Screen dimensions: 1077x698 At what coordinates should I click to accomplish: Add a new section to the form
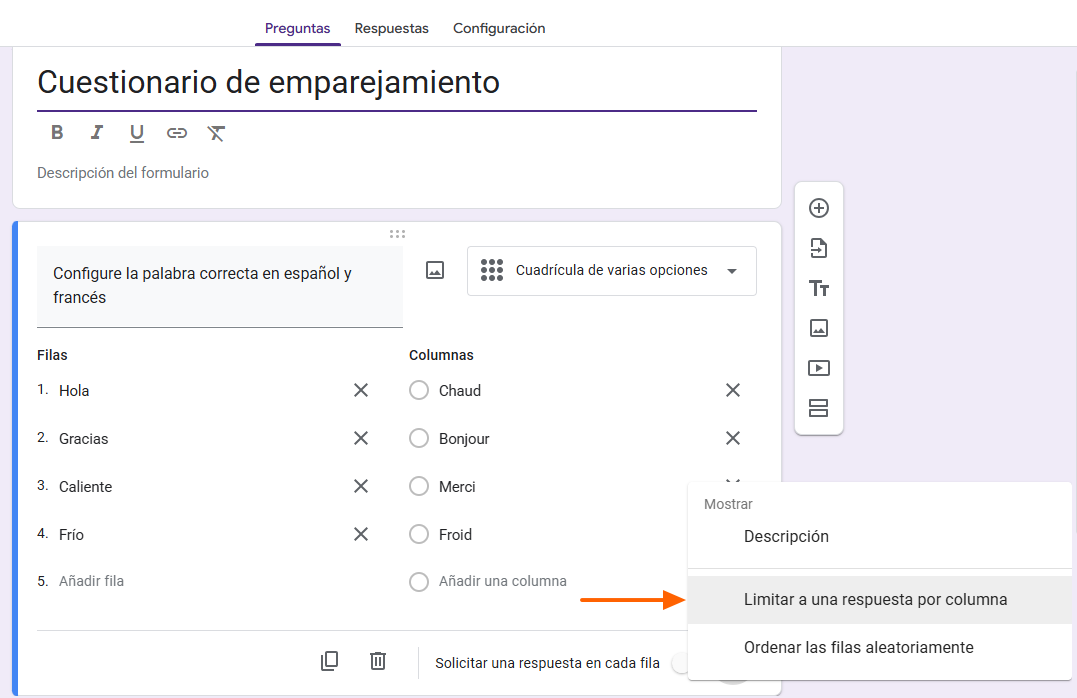(x=819, y=408)
